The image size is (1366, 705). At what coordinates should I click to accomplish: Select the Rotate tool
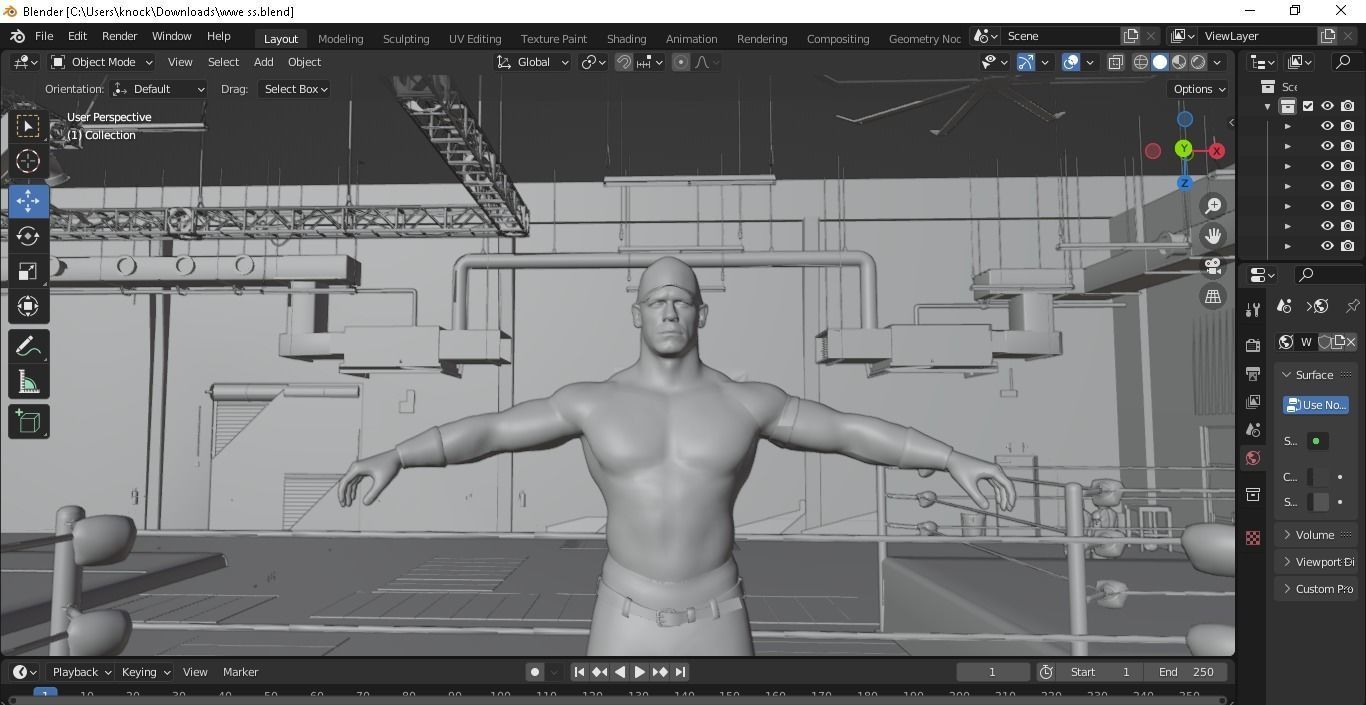coord(28,236)
